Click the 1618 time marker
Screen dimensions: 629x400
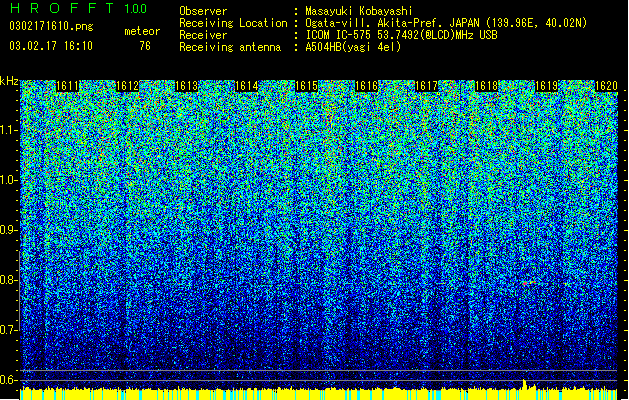[x=487, y=86]
